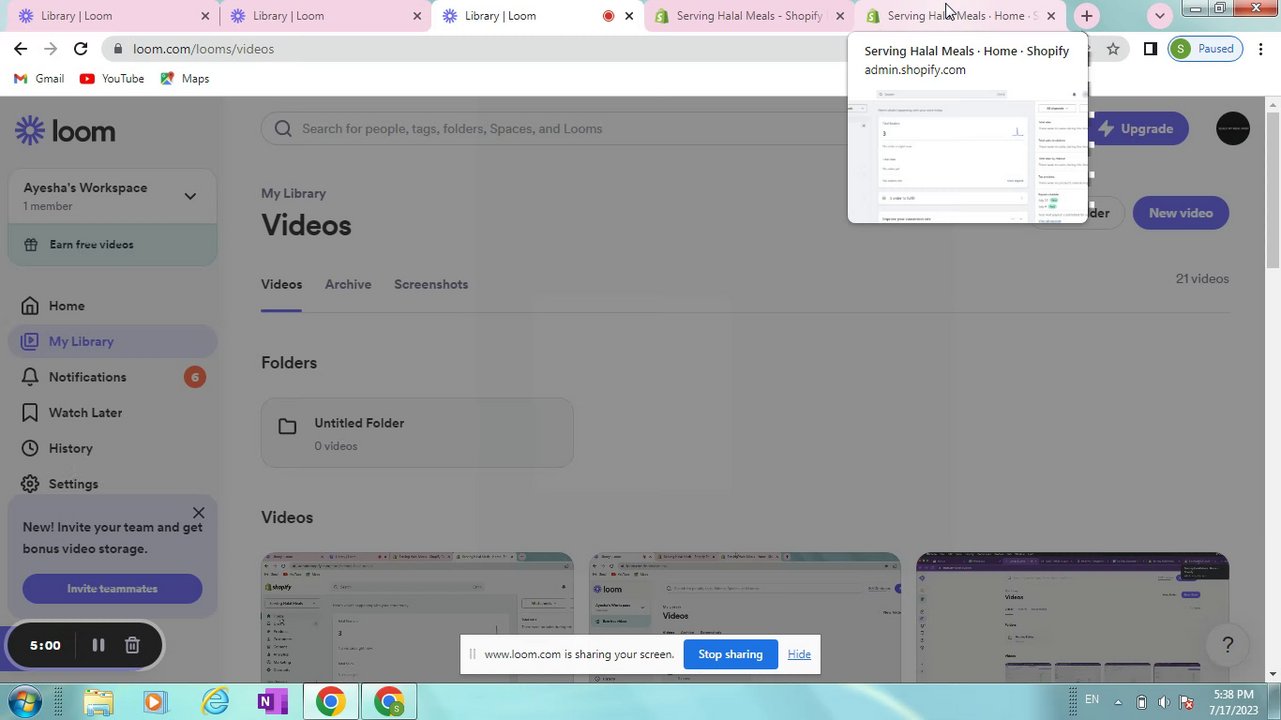Start a New video

pos(1181,213)
